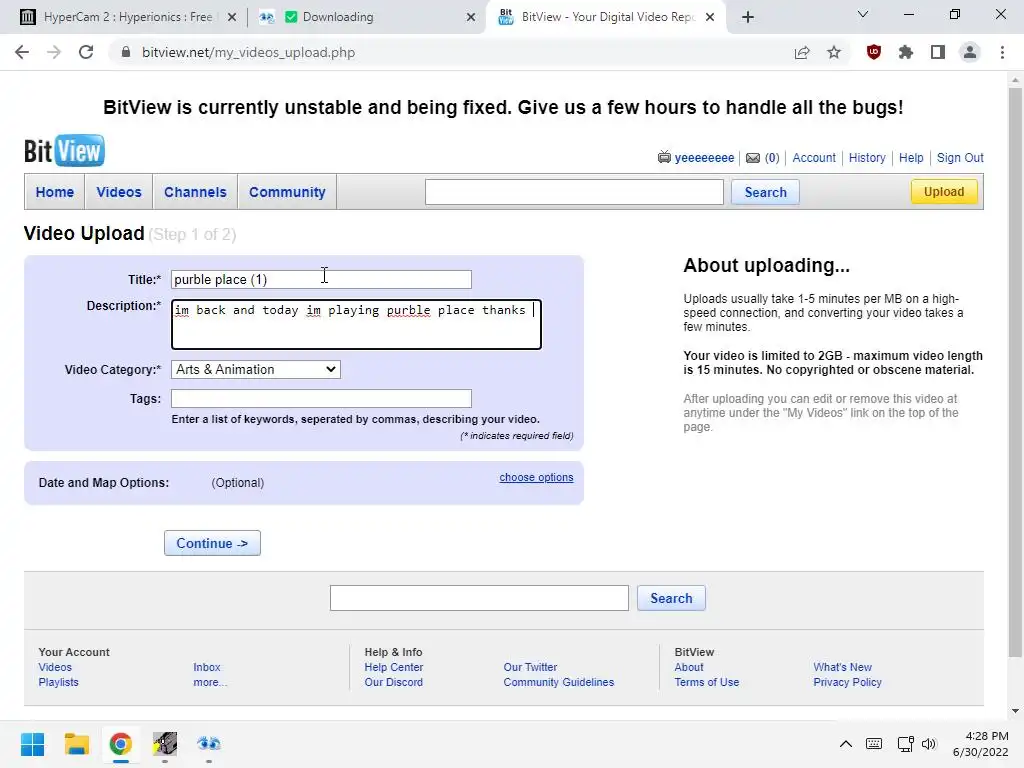The width and height of the screenshot is (1024, 768).
Task: Click the eyes app icon in the taskbar
Action: [x=208, y=744]
